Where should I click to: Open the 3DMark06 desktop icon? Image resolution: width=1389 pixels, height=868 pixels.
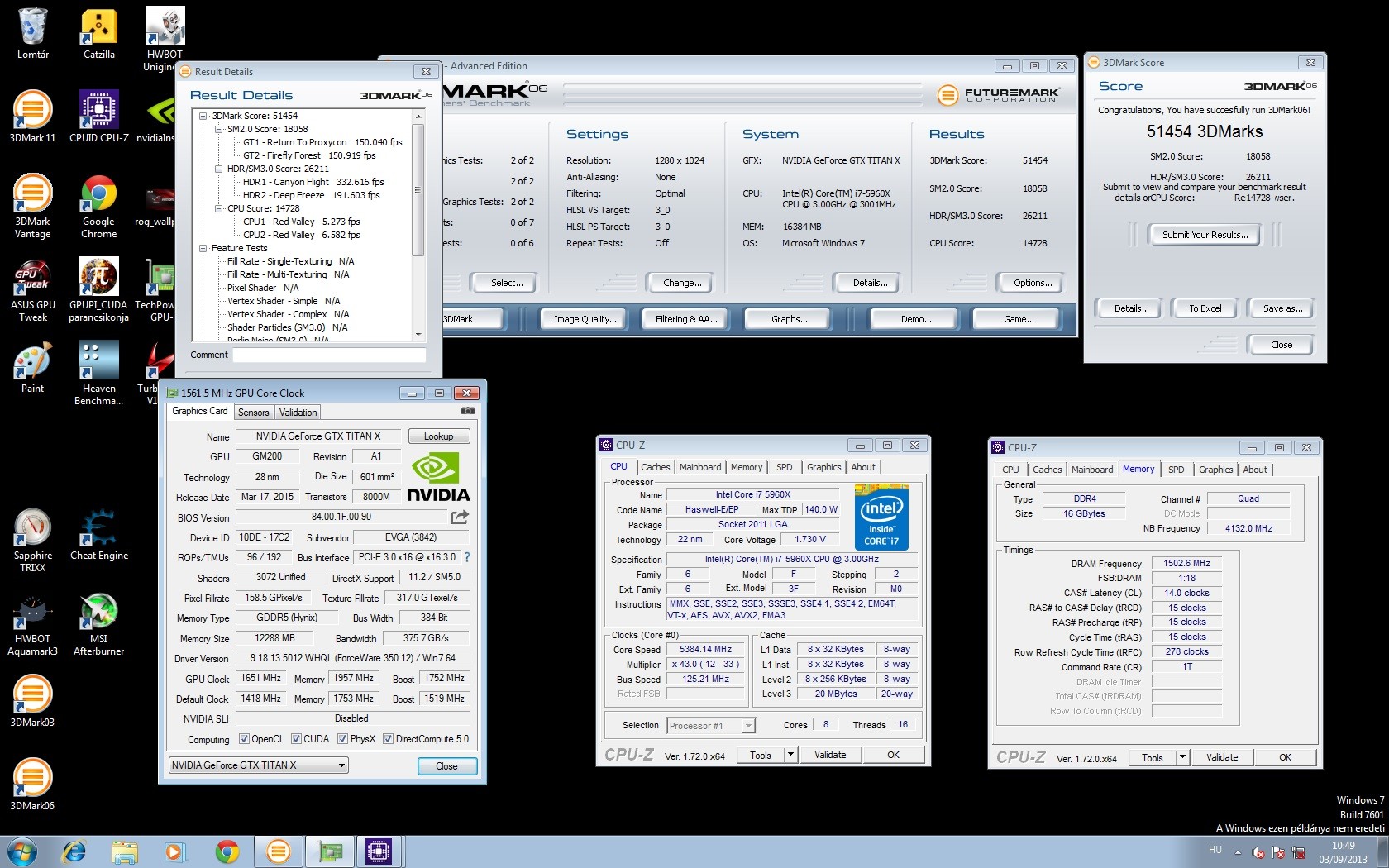[x=33, y=785]
